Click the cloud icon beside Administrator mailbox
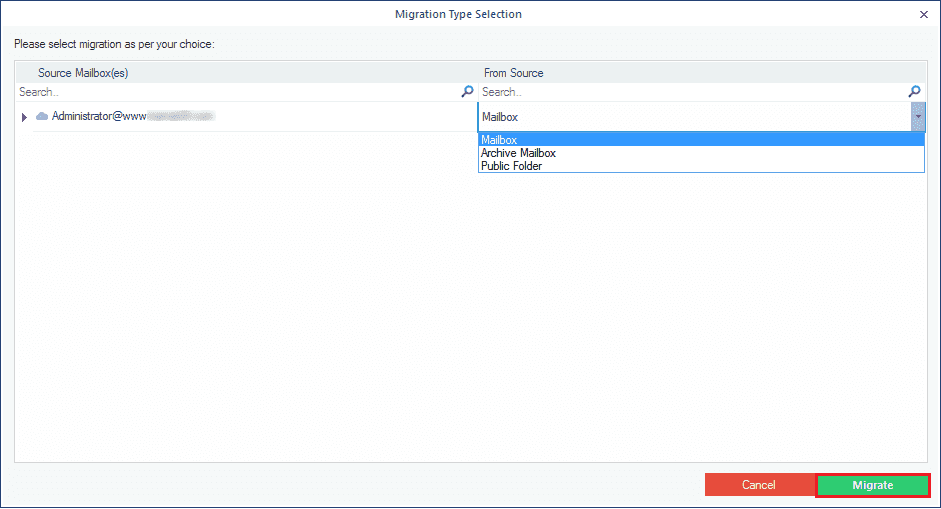The width and height of the screenshot is (941, 509). (x=42, y=117)
